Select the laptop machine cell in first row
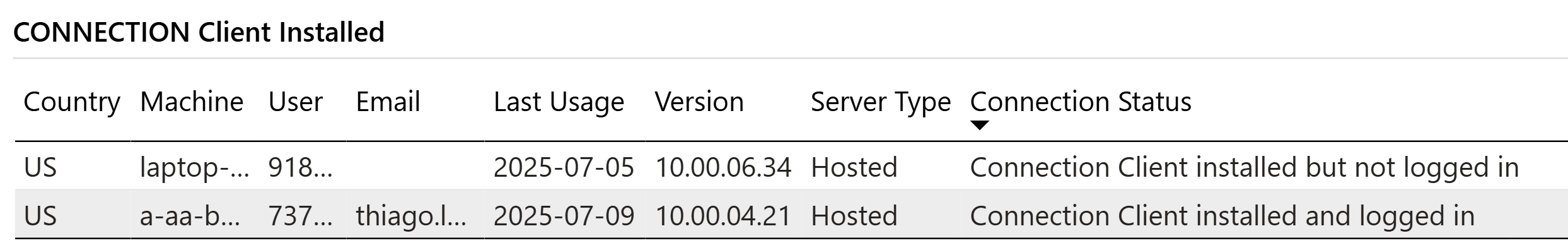This screenshot has height=243, width=1568. pos(195,167)
